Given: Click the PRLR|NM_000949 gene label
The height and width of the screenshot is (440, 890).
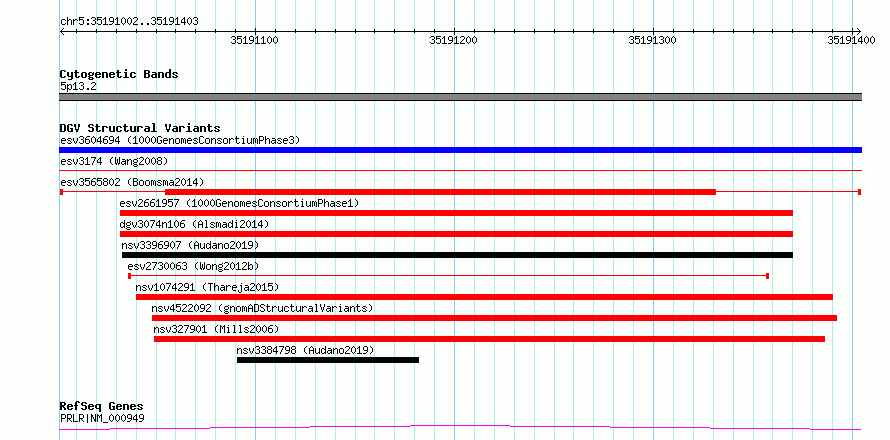Looking at the screenshot, I should [102, 418].
